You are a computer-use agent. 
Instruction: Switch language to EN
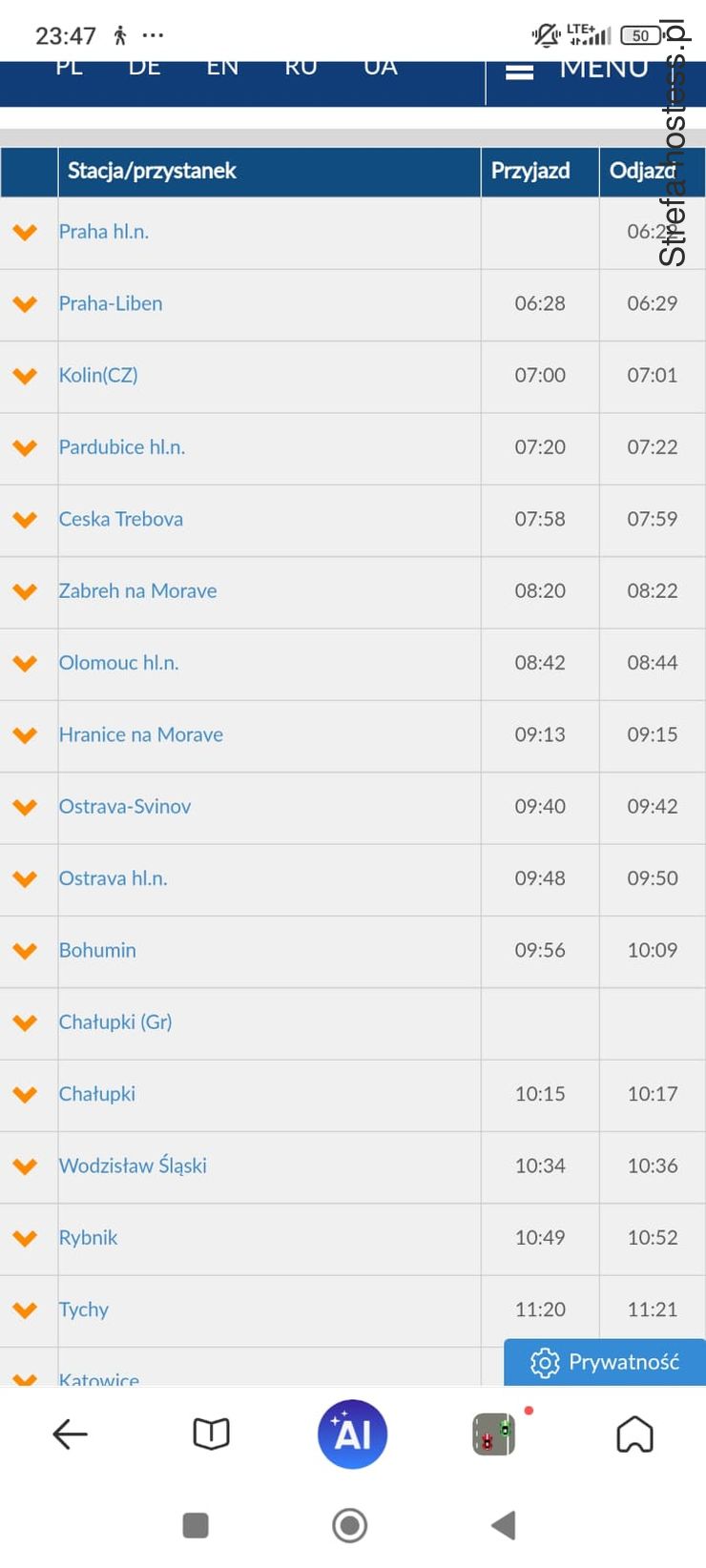(222, 69)
